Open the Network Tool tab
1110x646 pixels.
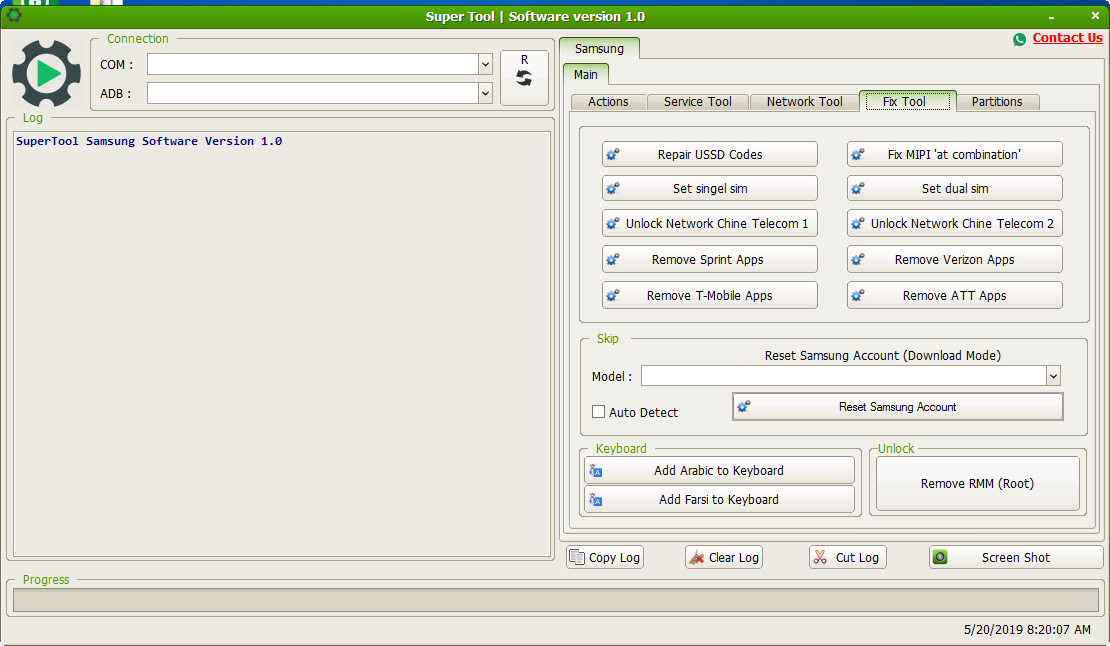[804, 102]
